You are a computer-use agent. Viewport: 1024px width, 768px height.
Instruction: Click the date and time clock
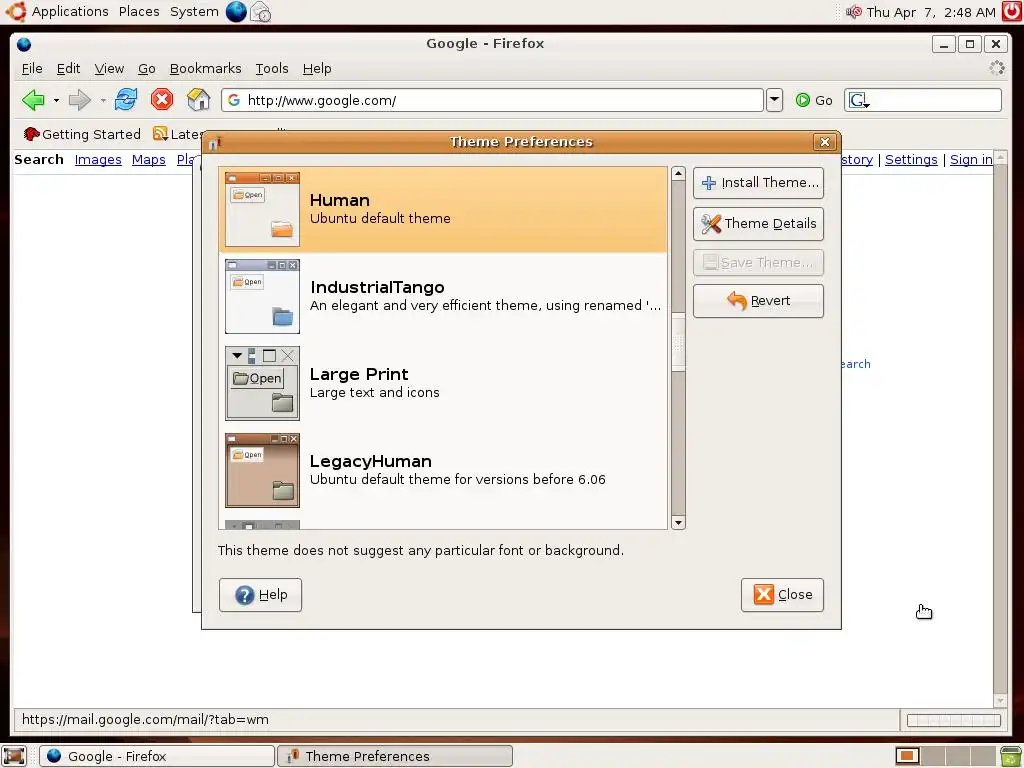coord(931,12)
